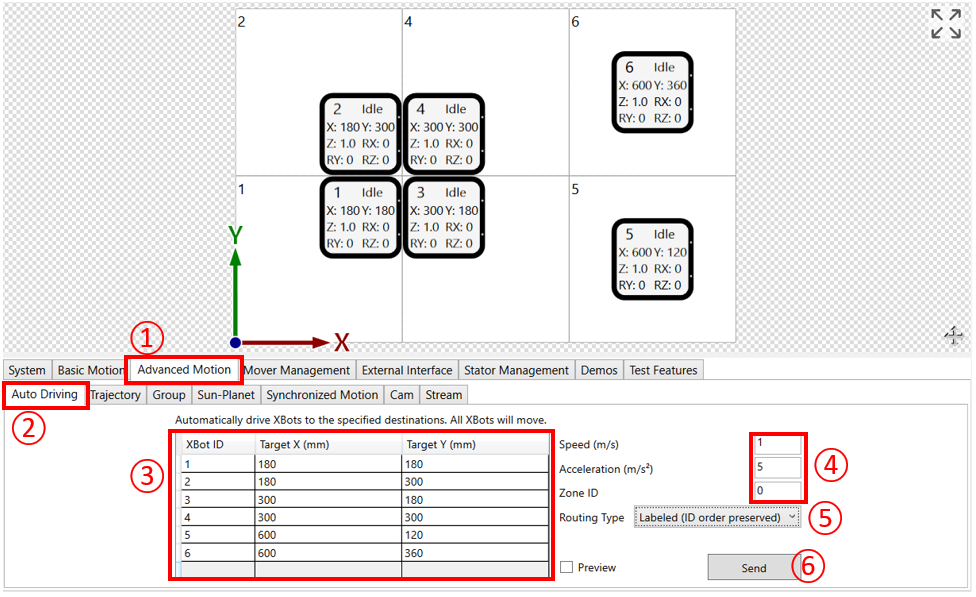Click the Acceleration input field
Image resolution: width=976 pixels, height=597 pixels.
coord(776,468)
